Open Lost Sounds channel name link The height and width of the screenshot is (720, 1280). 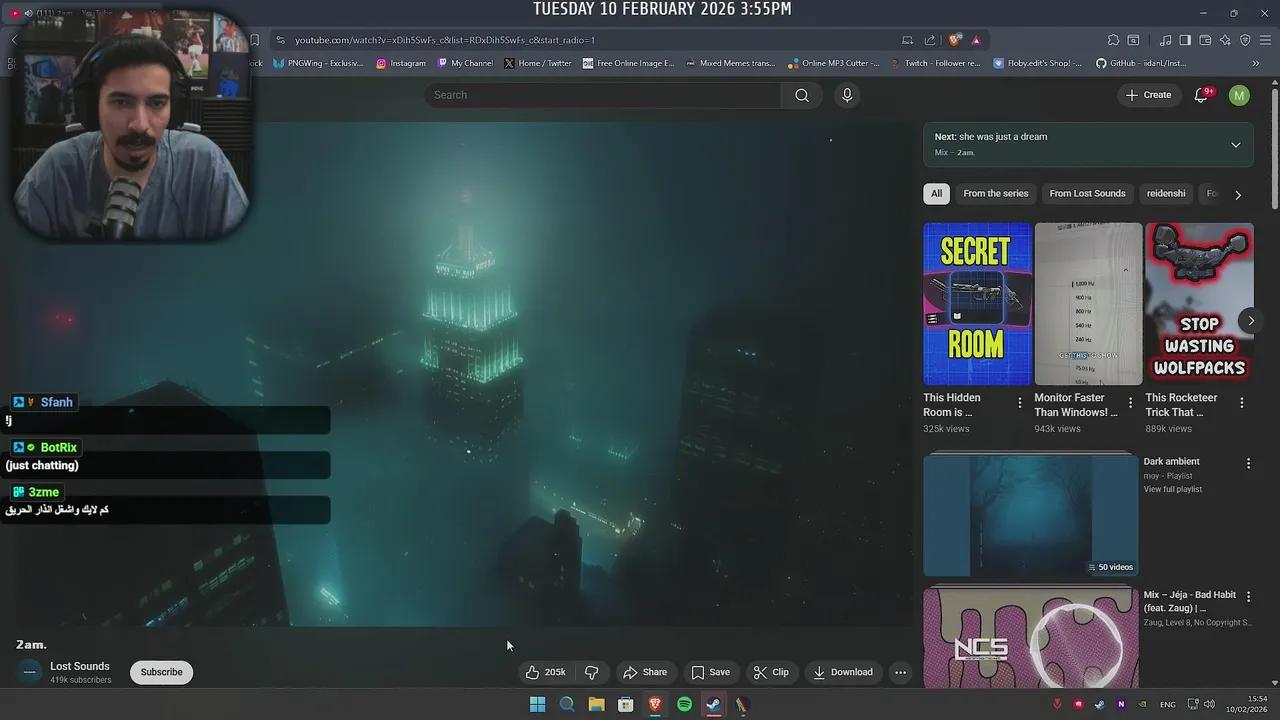click(x=80, y=666)
